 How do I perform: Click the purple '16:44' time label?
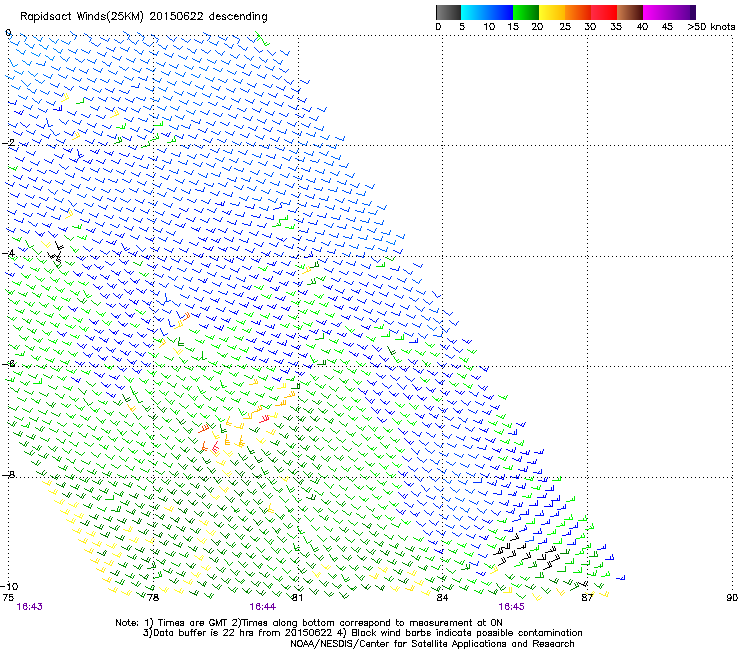point(262,607)
